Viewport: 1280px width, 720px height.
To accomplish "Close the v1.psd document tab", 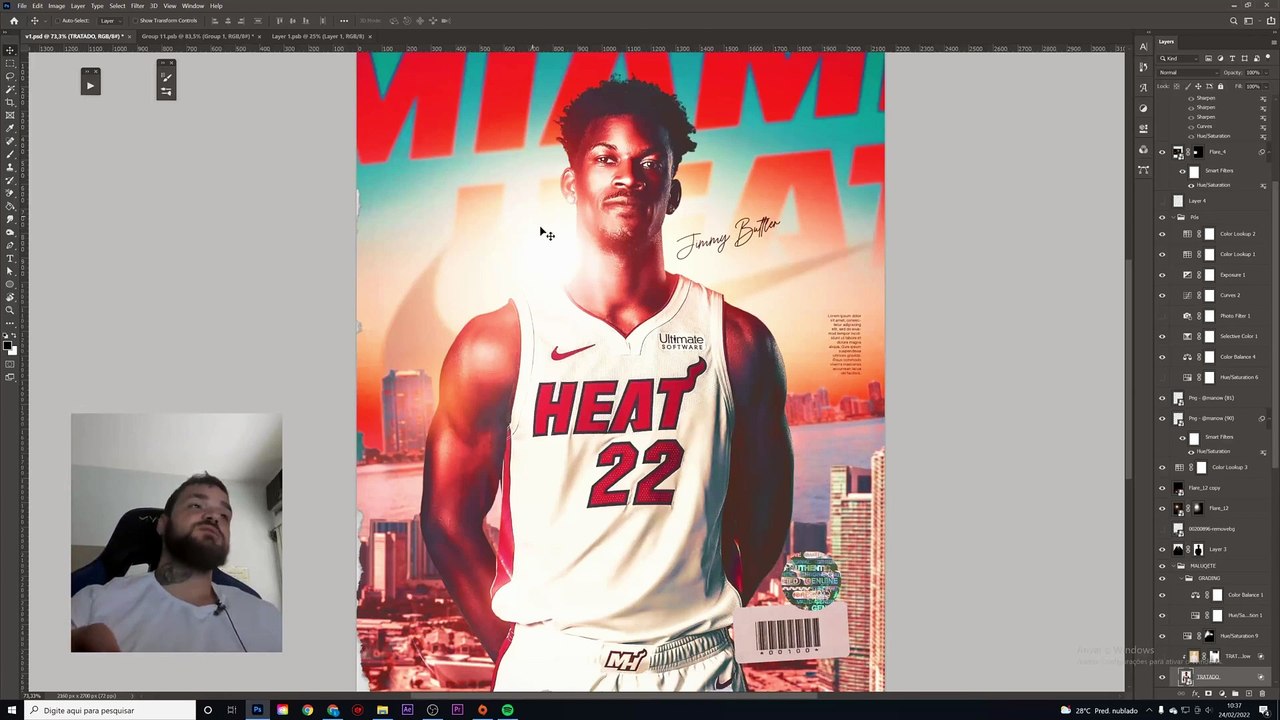I will point(129,37).
